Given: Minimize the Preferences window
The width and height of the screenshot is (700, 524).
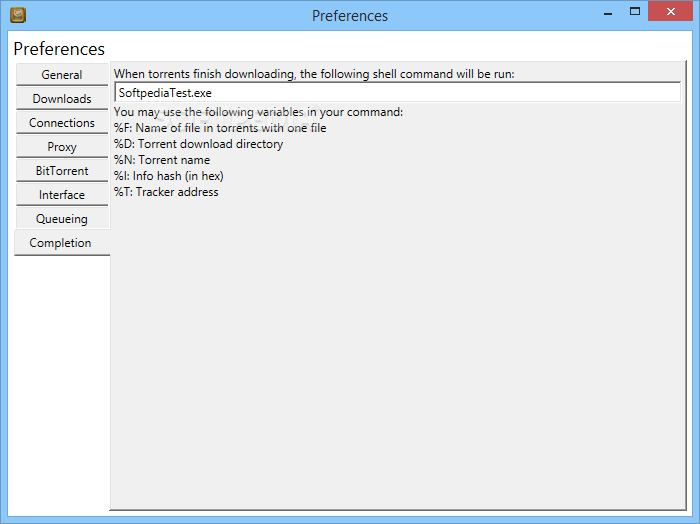Looking at the screenshot, I should pos(608,13).
